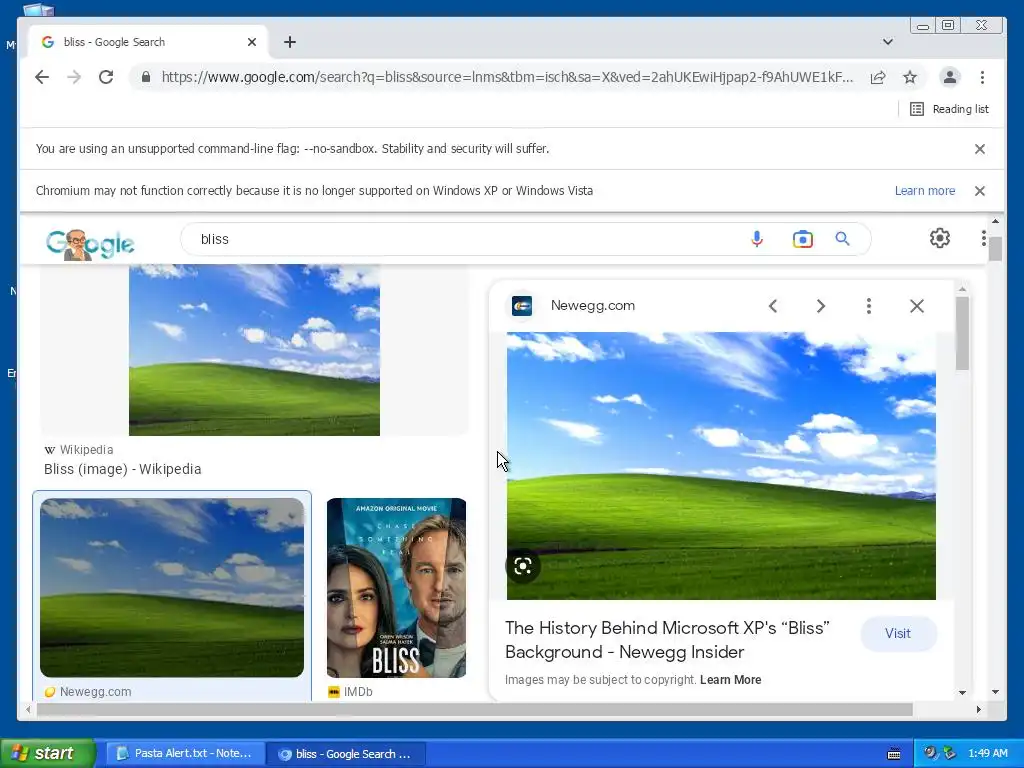Image resolution: width=1024 pixels, height=768 pixels.
Task: Search by image with camera icon
Action: [803, 239]
